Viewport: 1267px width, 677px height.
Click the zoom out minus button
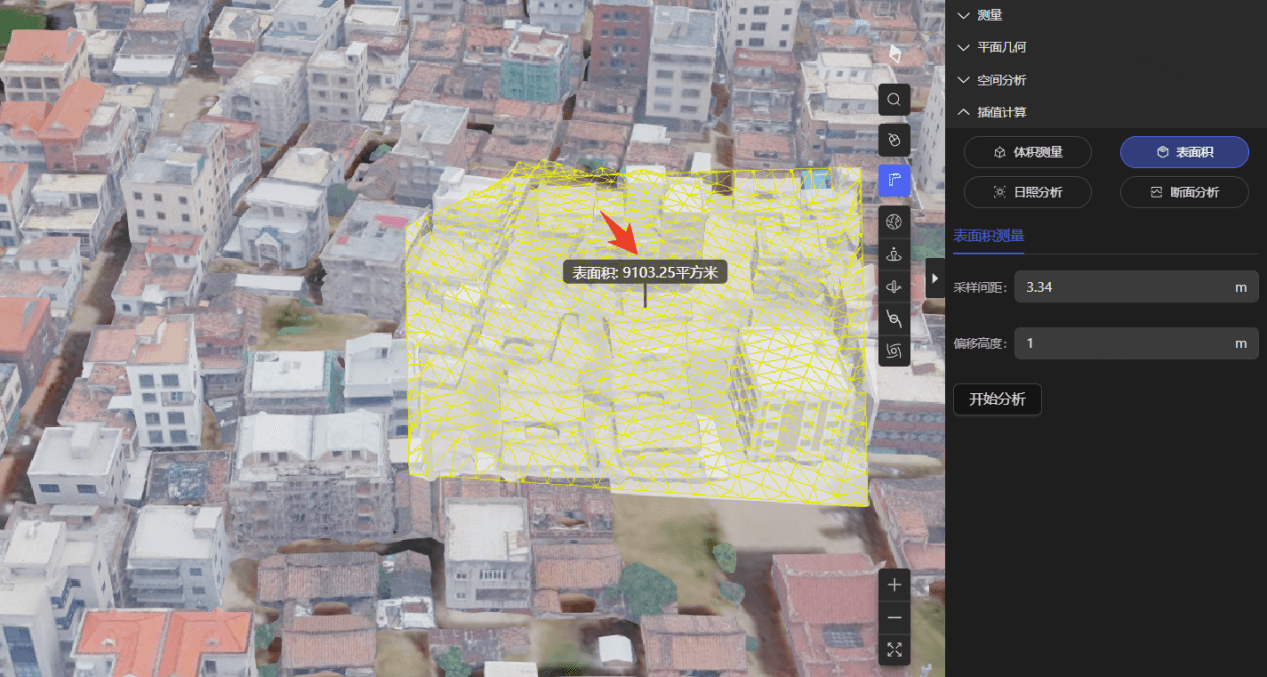point(894,618)
